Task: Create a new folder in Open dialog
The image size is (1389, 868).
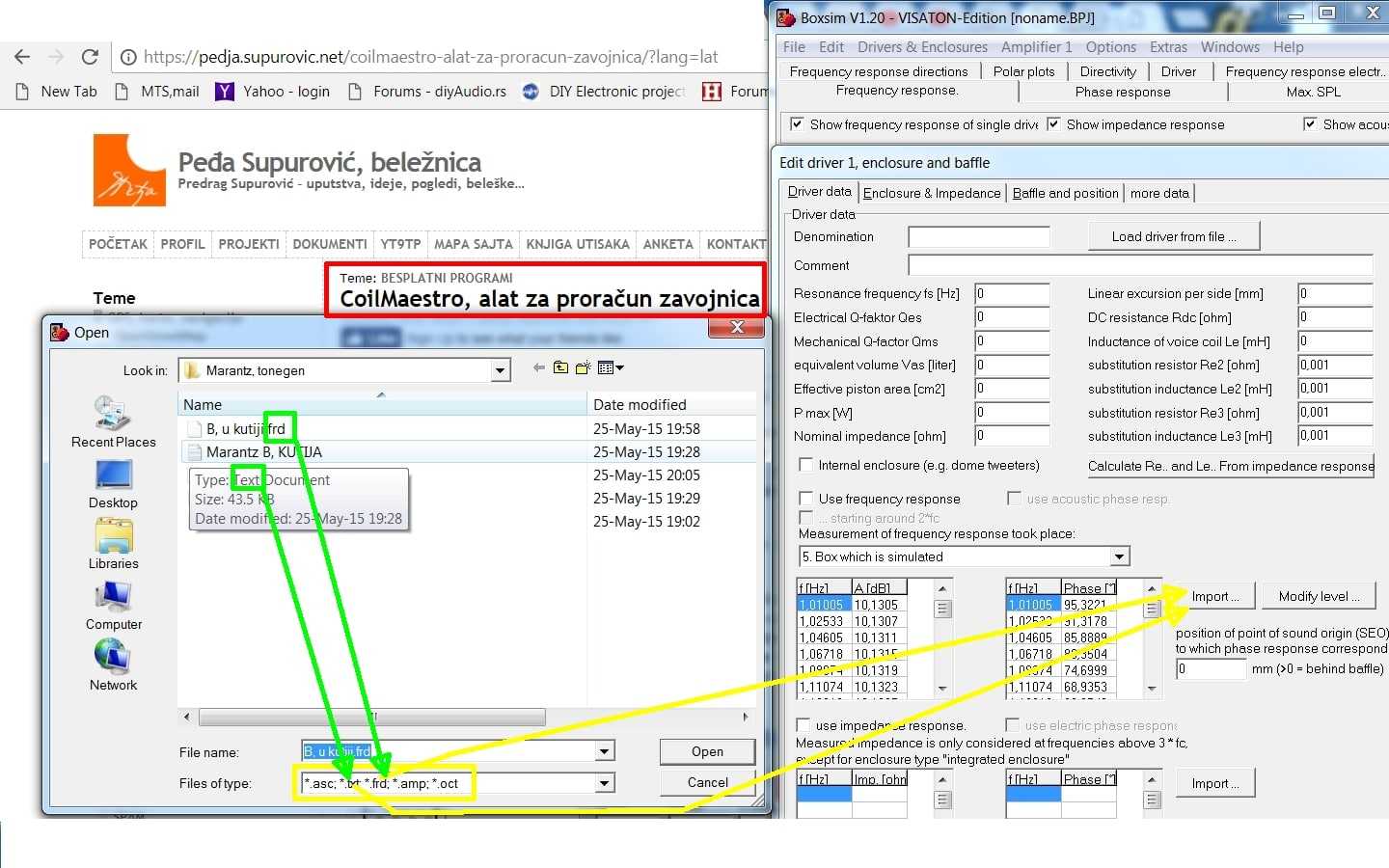Action: 583,367
